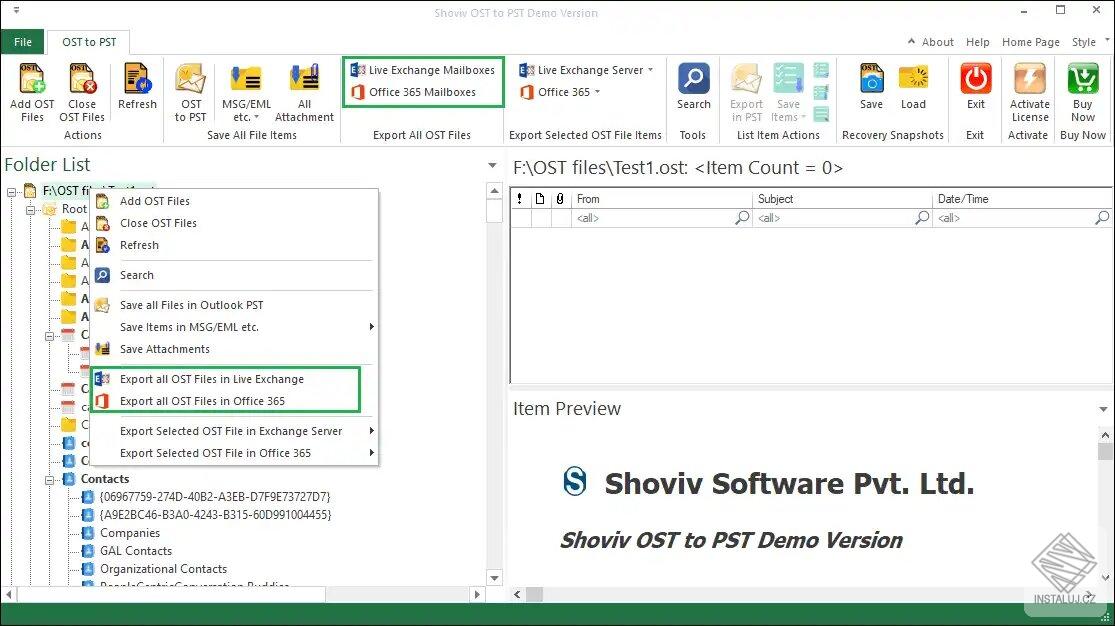Choose Save Attachments in context menu
Screen dimensions: 1115x626
point(233,349)
